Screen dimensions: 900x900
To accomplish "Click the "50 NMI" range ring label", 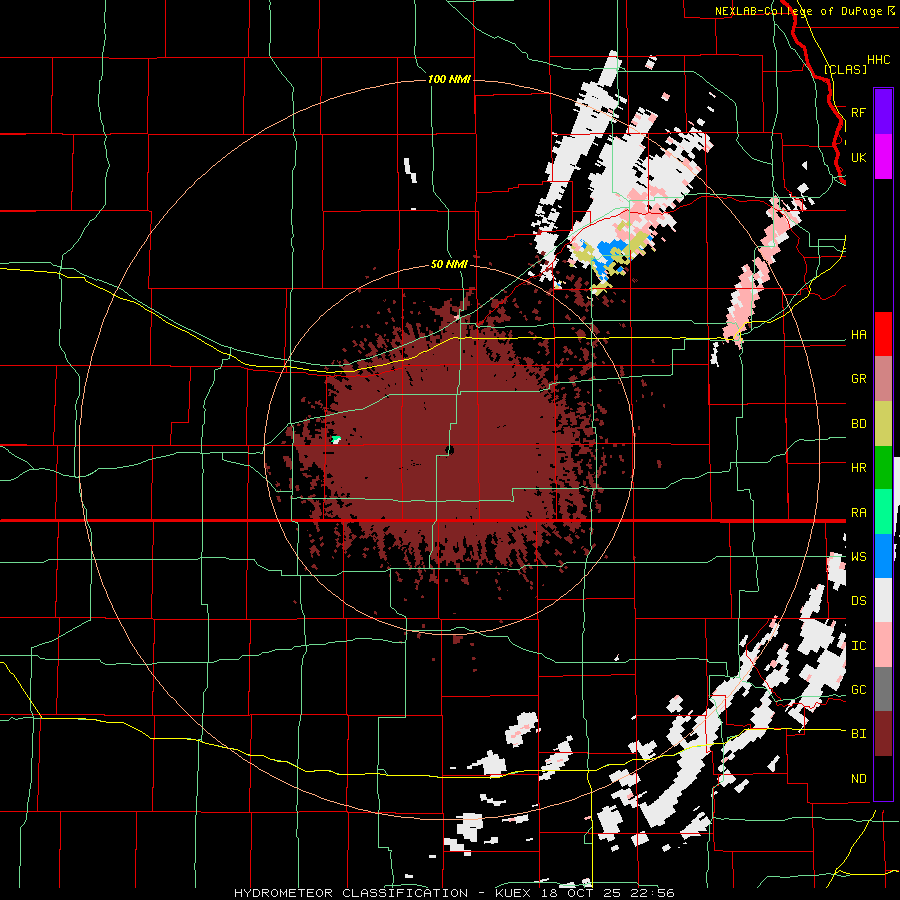I will tap(449, 264).
